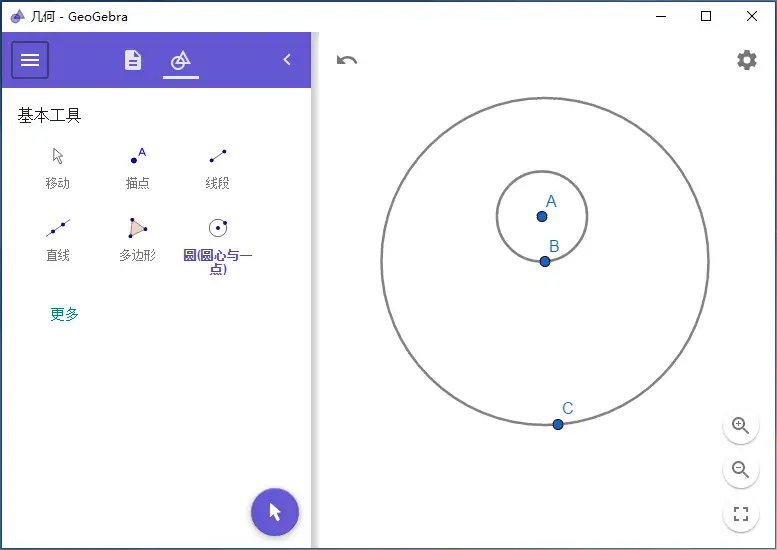Collapse the side panel with chevron
This screenshot has height=550, width=777.
point(287,60)
